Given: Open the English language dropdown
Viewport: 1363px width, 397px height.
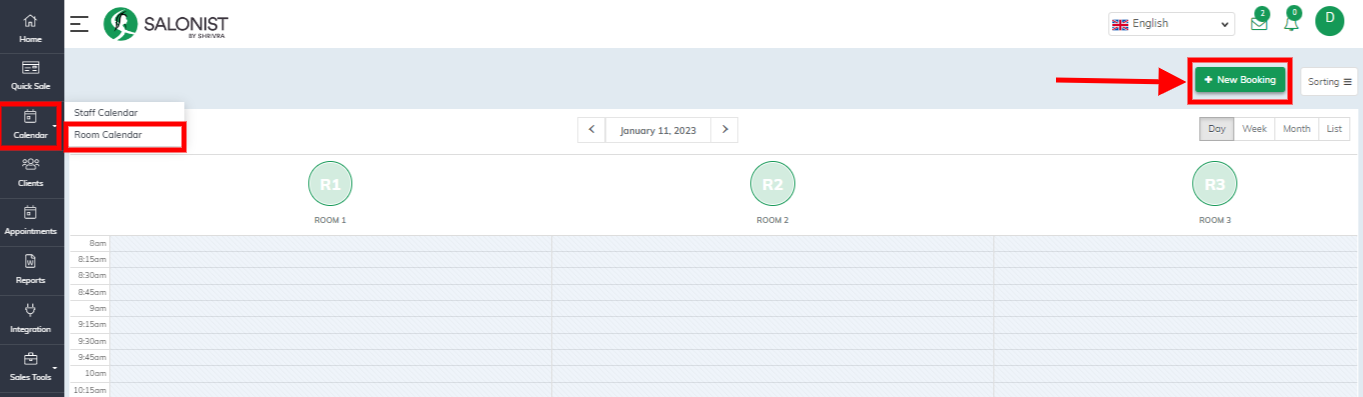Looking at the screenshot, I should click(1171, 24).
